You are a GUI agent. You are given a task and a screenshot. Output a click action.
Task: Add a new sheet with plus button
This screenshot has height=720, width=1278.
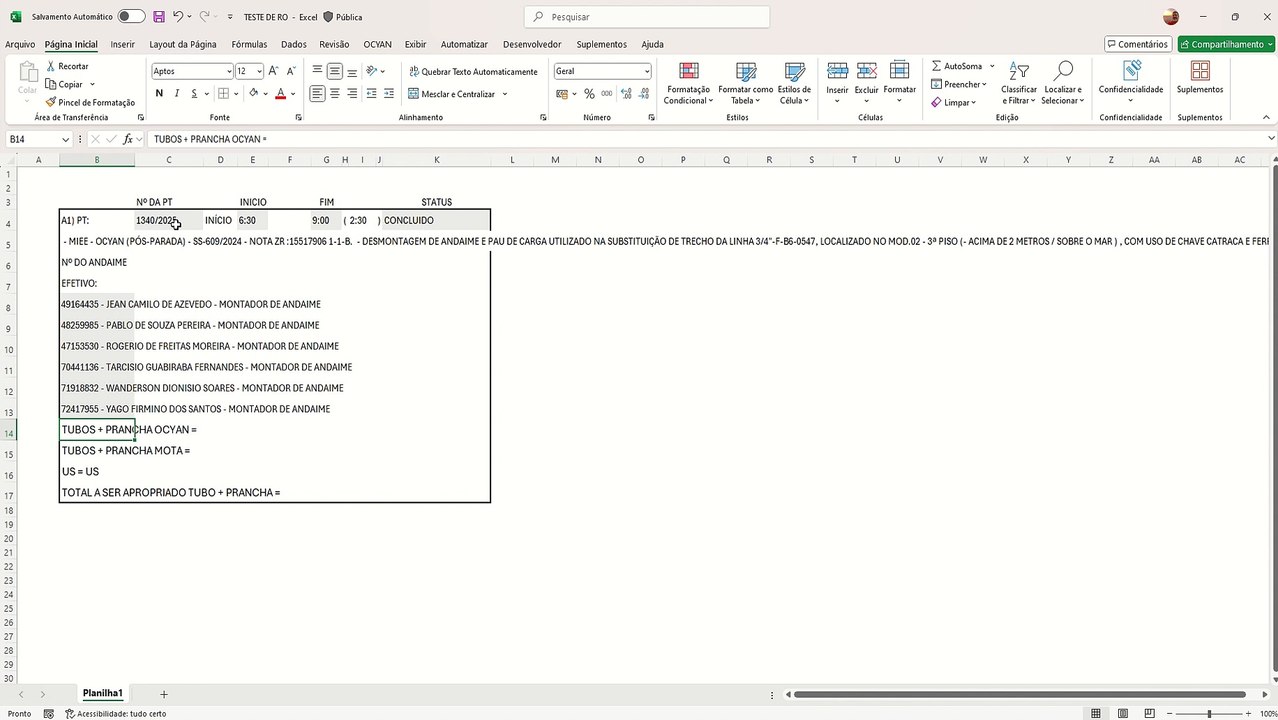[x=164, y=694]
